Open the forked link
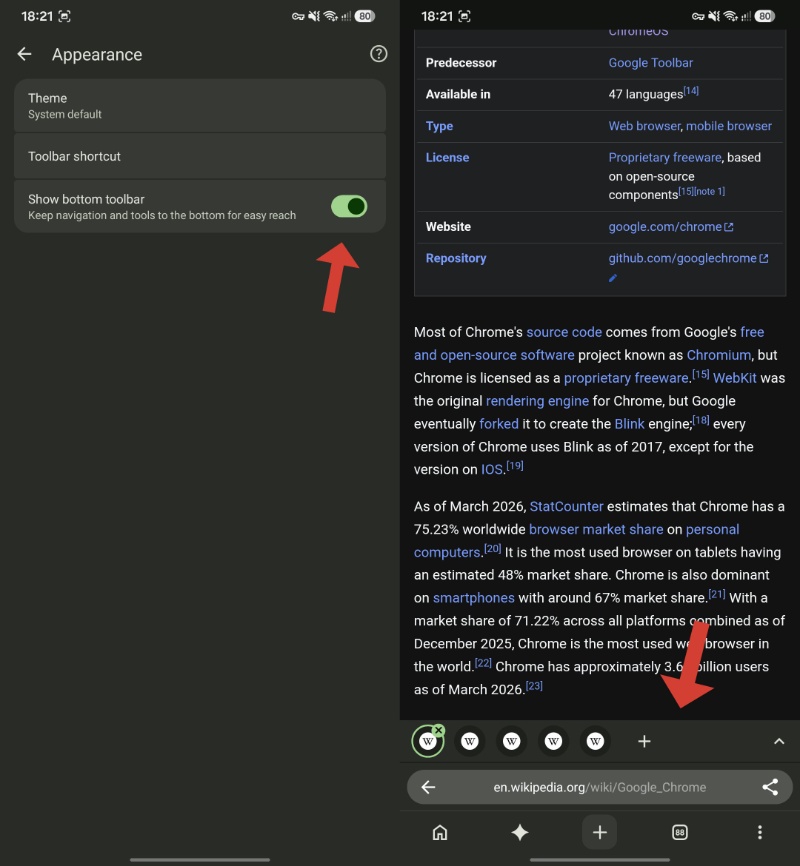This screenshot has width=800, height=866. coord(499,424)
